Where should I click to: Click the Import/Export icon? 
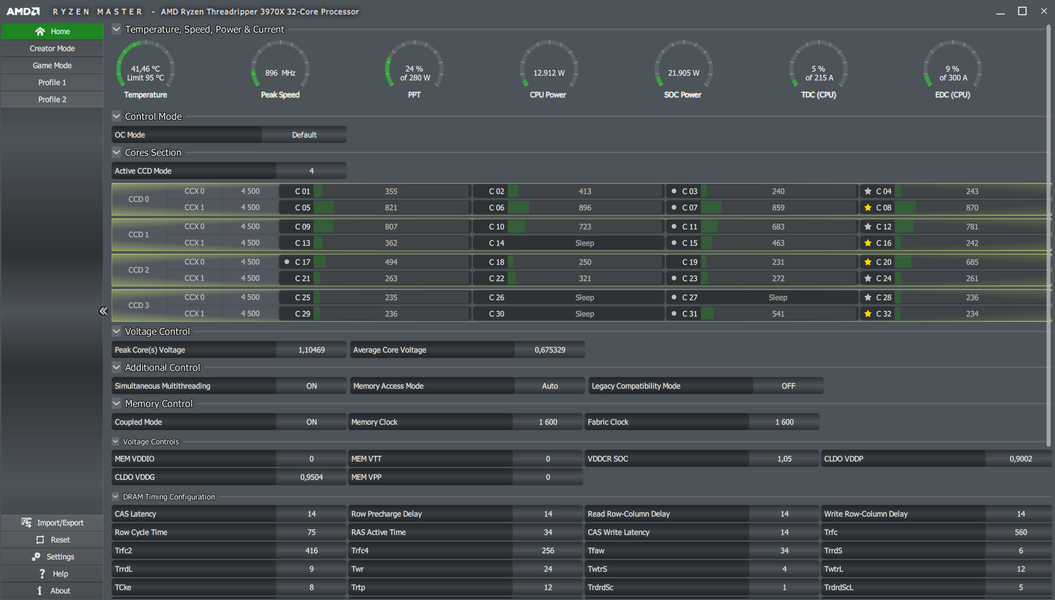point(26,523)
